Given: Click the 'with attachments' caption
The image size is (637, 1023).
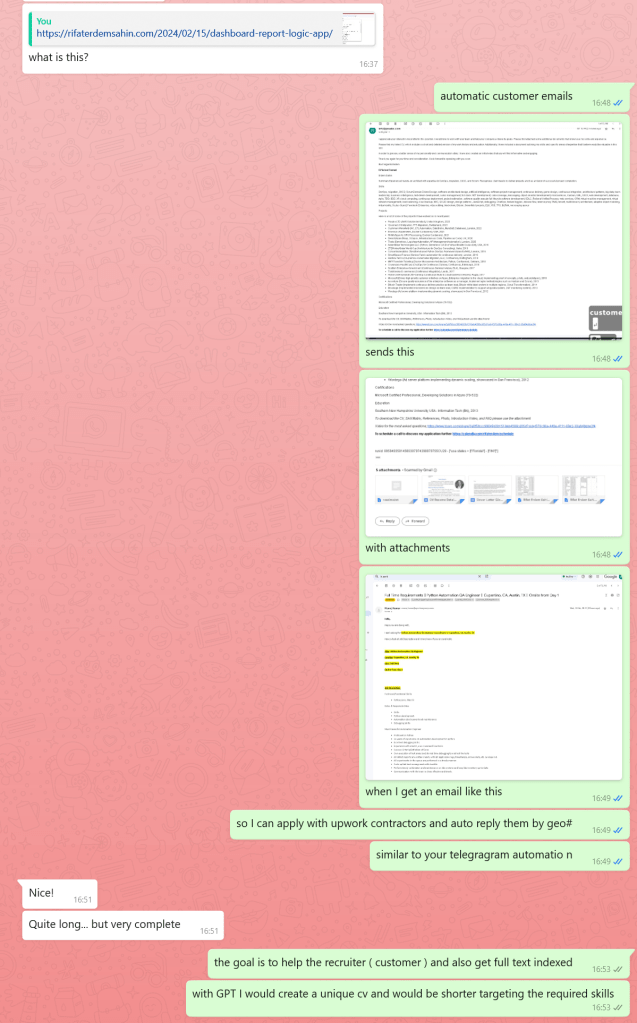Looking at the screenshot, I should 407,548.
